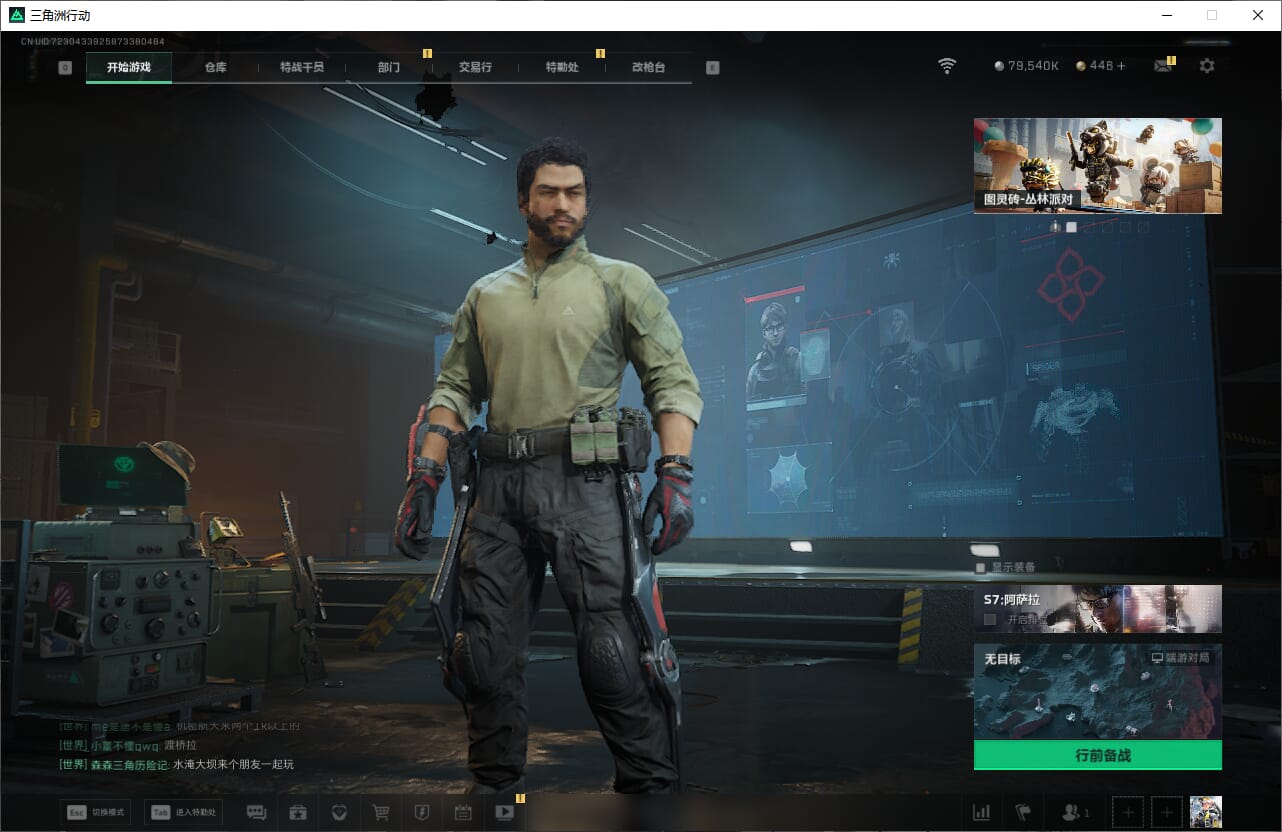Open the shopping cart store icon
1282x832 pixels.
pos(380,812)
